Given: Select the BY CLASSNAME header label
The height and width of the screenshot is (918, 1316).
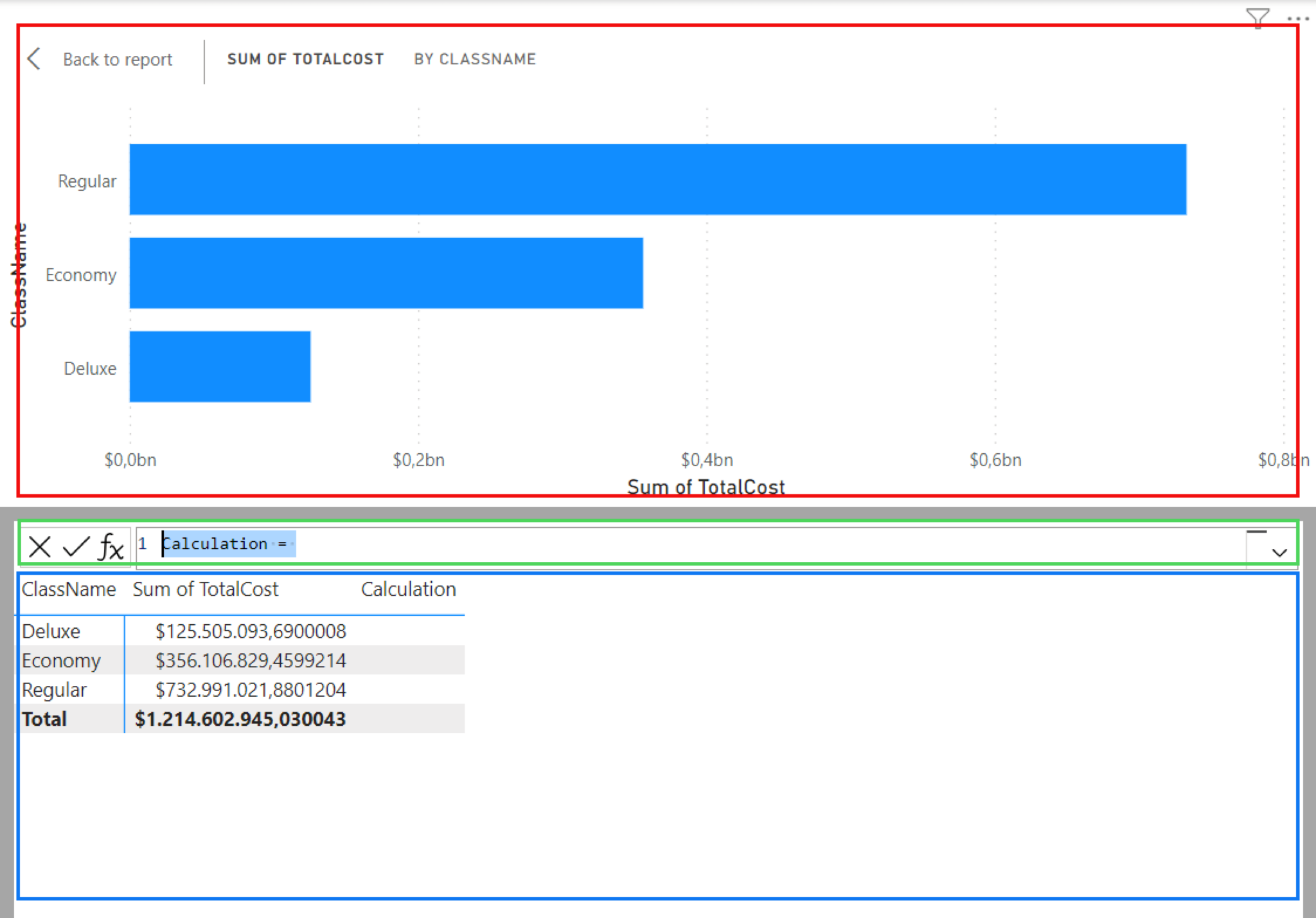Looking at the screenshot, I should (476, 59).
